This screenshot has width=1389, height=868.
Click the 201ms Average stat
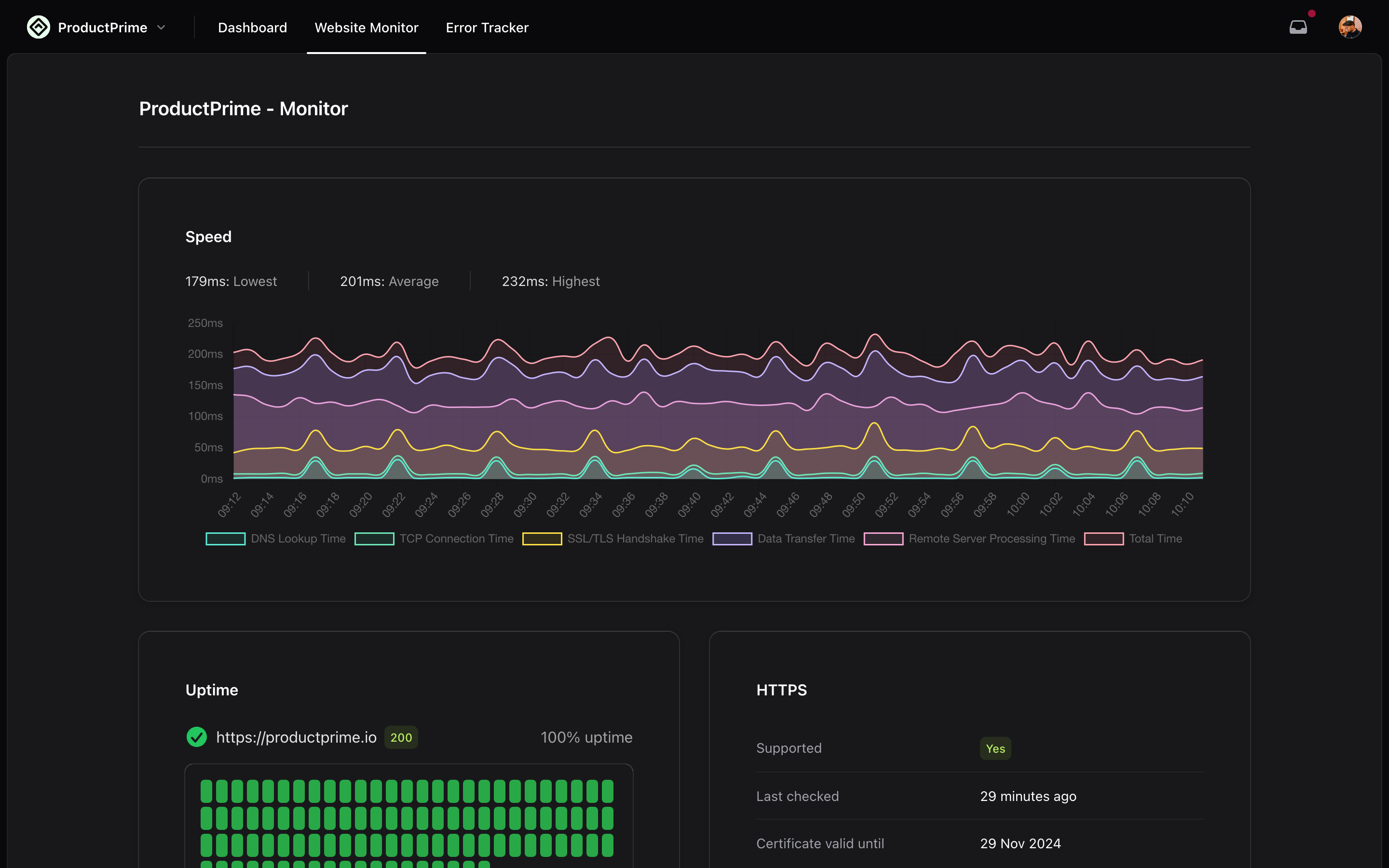(x=389, y=281)
